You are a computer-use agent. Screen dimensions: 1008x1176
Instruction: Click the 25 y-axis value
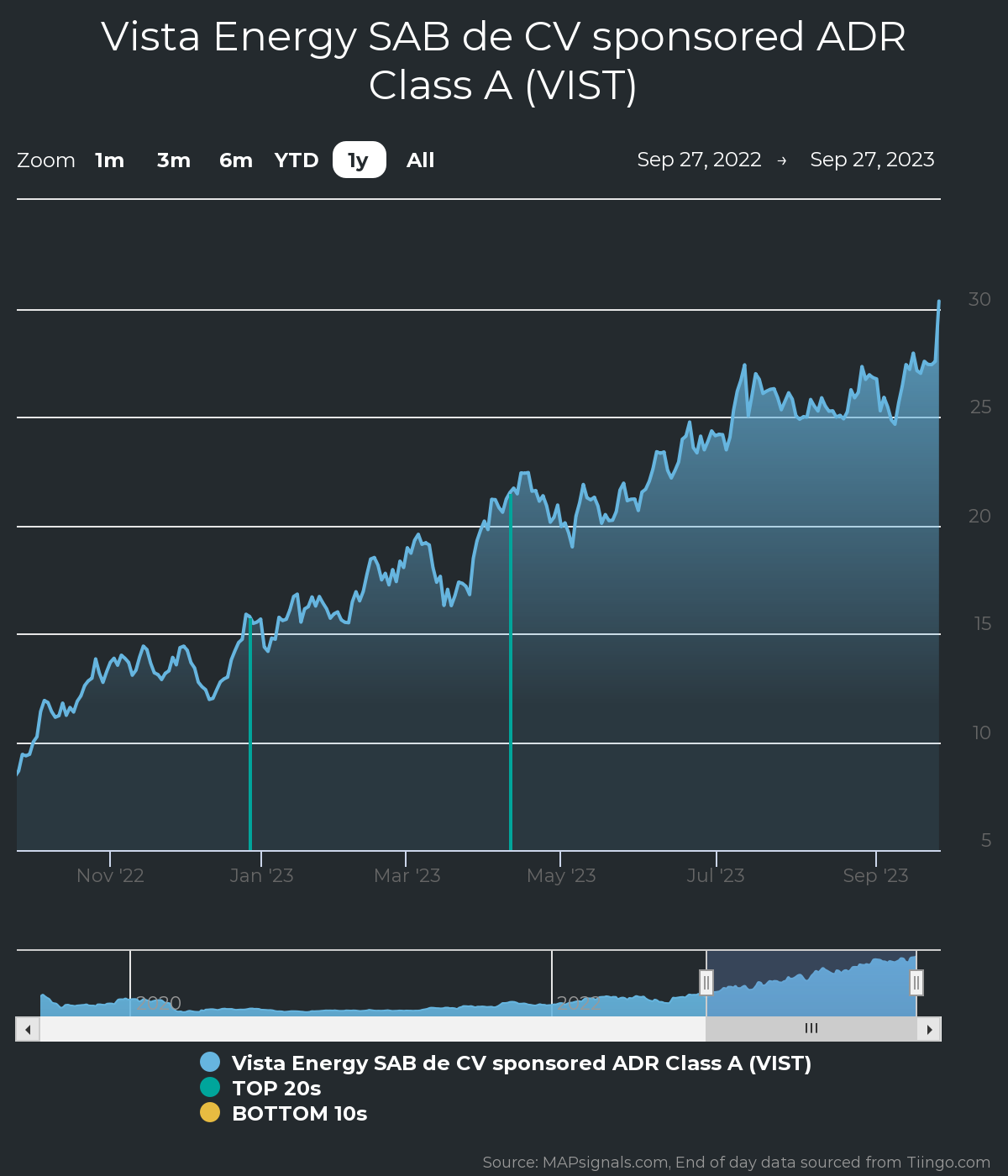coord(980,407)
